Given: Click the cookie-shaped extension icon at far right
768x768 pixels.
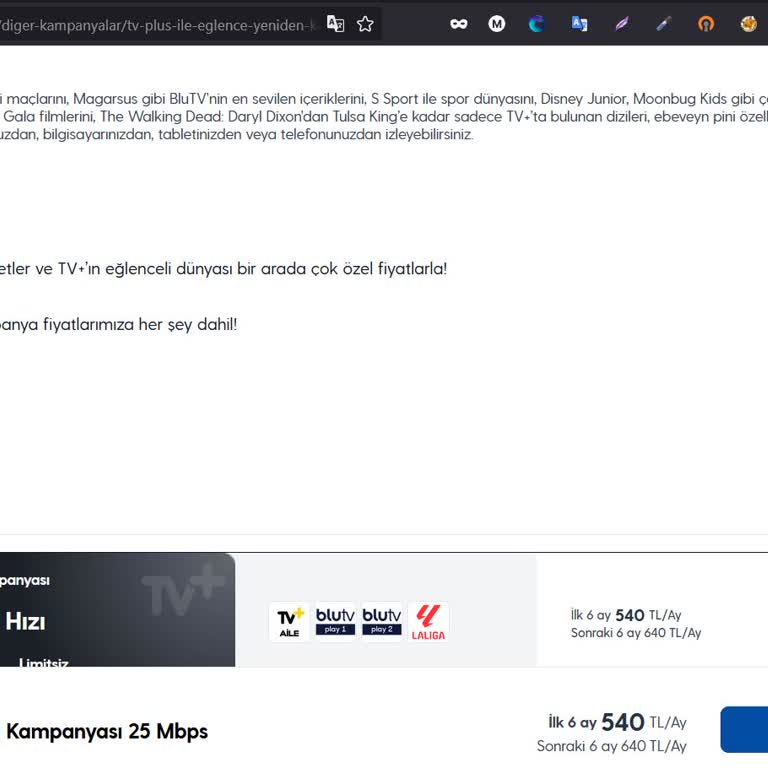Looking at the screenshot, I should [x=748, y=24].
